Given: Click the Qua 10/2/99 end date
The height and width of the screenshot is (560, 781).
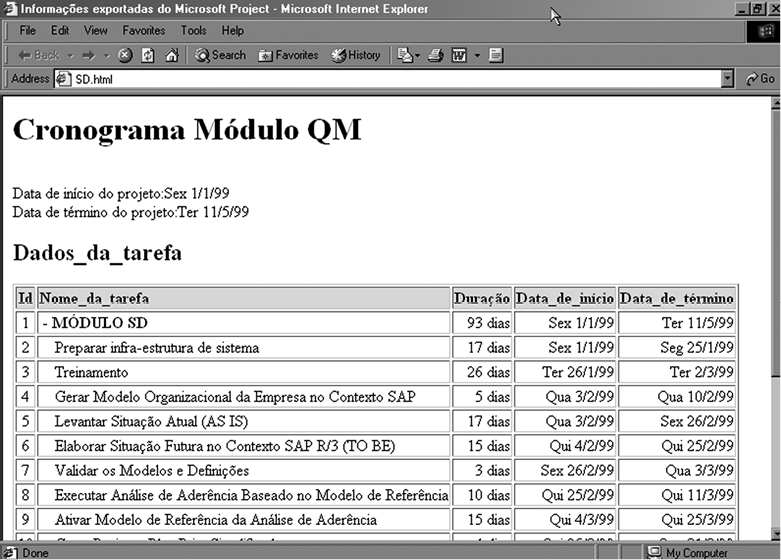Looking at the screenshot, I should (677, 397).
